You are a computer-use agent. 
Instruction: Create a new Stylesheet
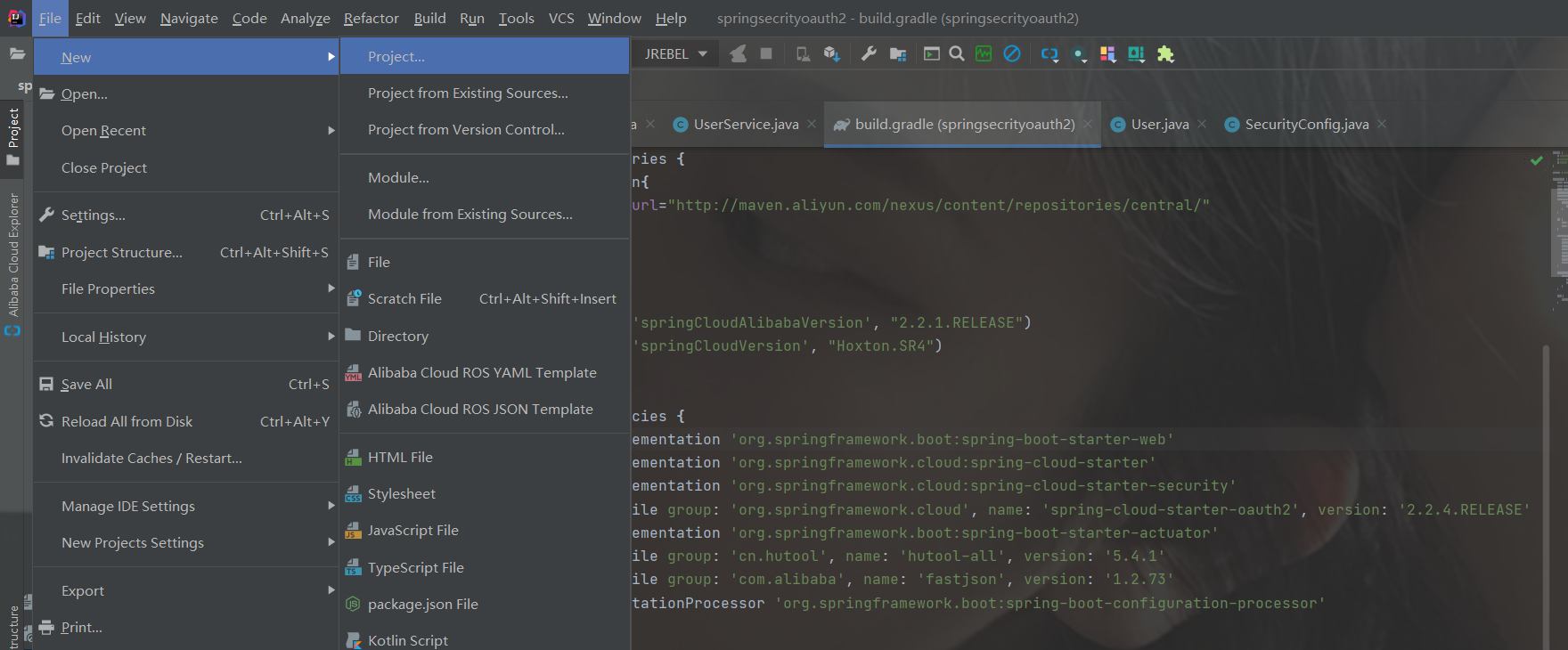(x=485, y=493)
